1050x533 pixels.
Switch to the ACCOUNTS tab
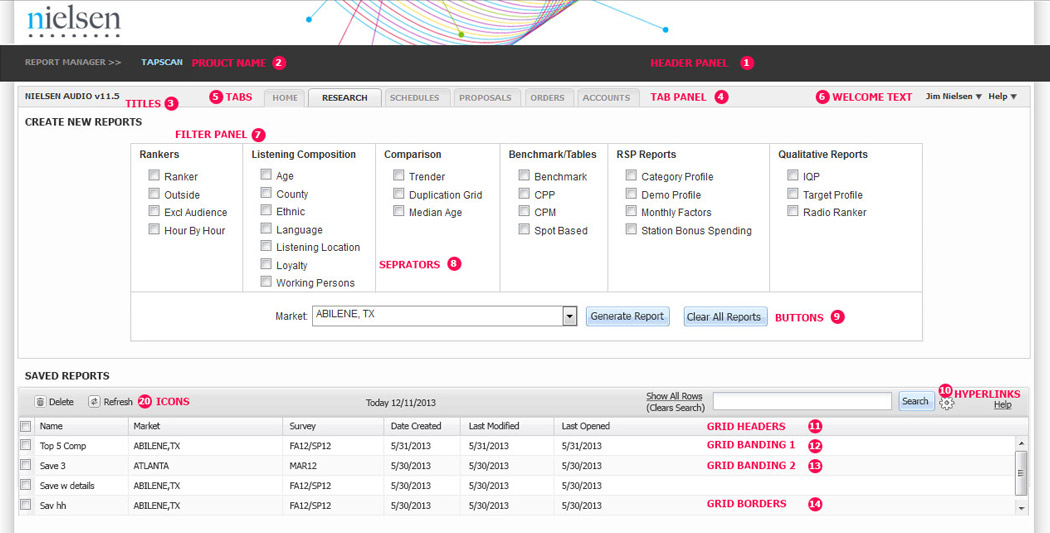click(606, 98)
